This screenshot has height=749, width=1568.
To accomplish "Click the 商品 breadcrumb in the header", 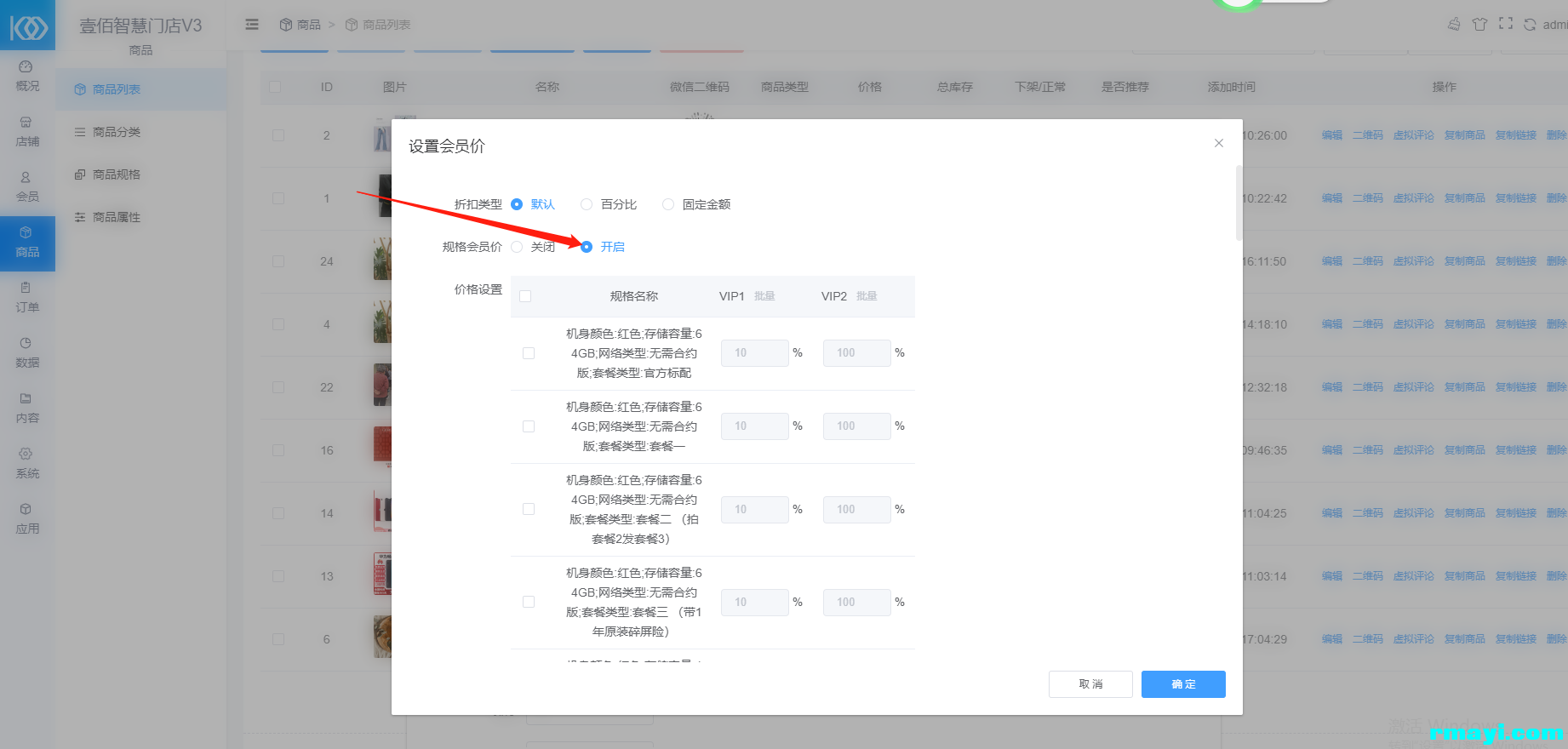I will (300, 25).
